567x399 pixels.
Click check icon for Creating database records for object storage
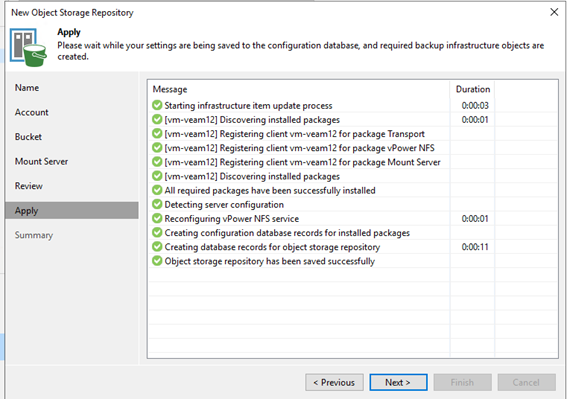coord(157,246)
